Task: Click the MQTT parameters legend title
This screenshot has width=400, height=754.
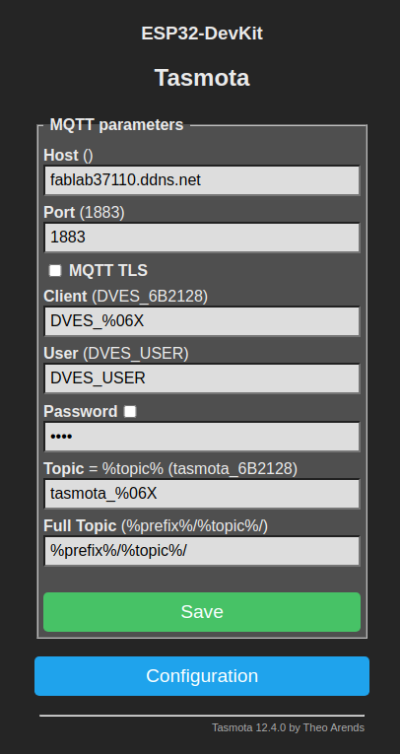Action: (117, 125)
